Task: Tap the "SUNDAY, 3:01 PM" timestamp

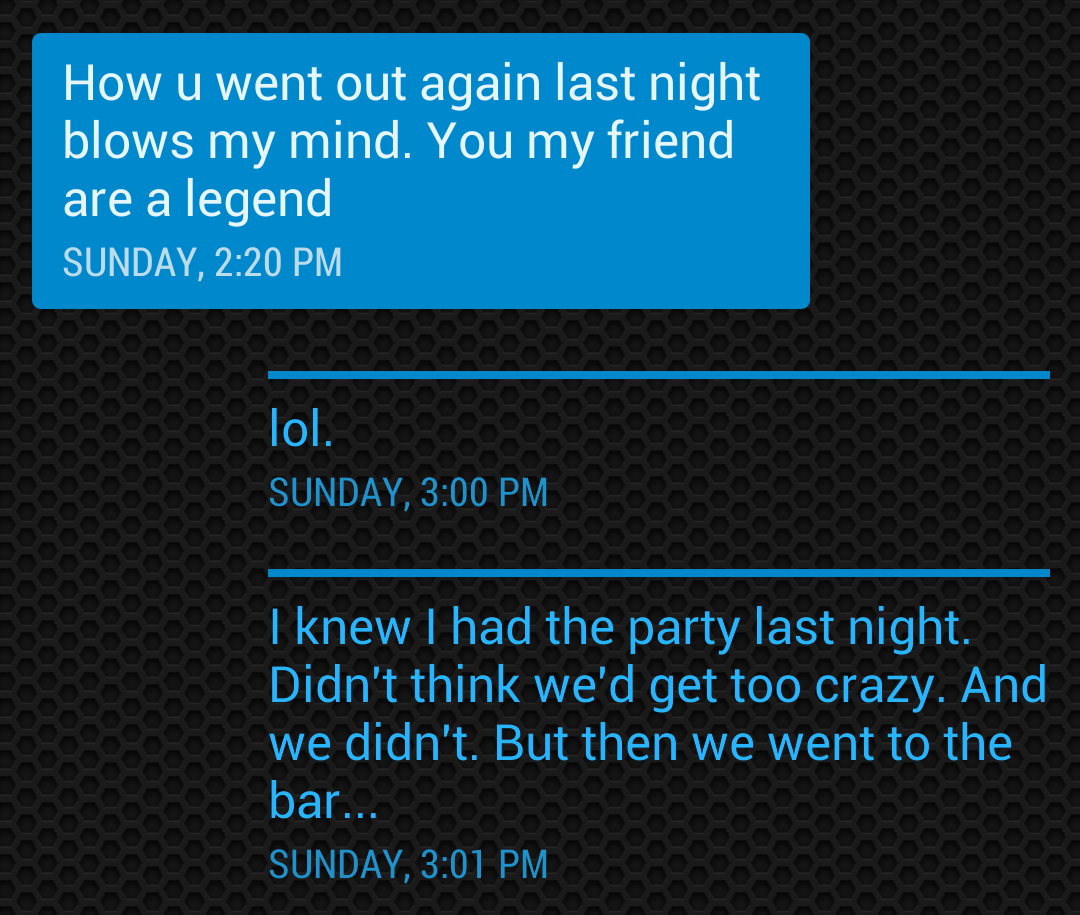Action: [x=408, y=865]
